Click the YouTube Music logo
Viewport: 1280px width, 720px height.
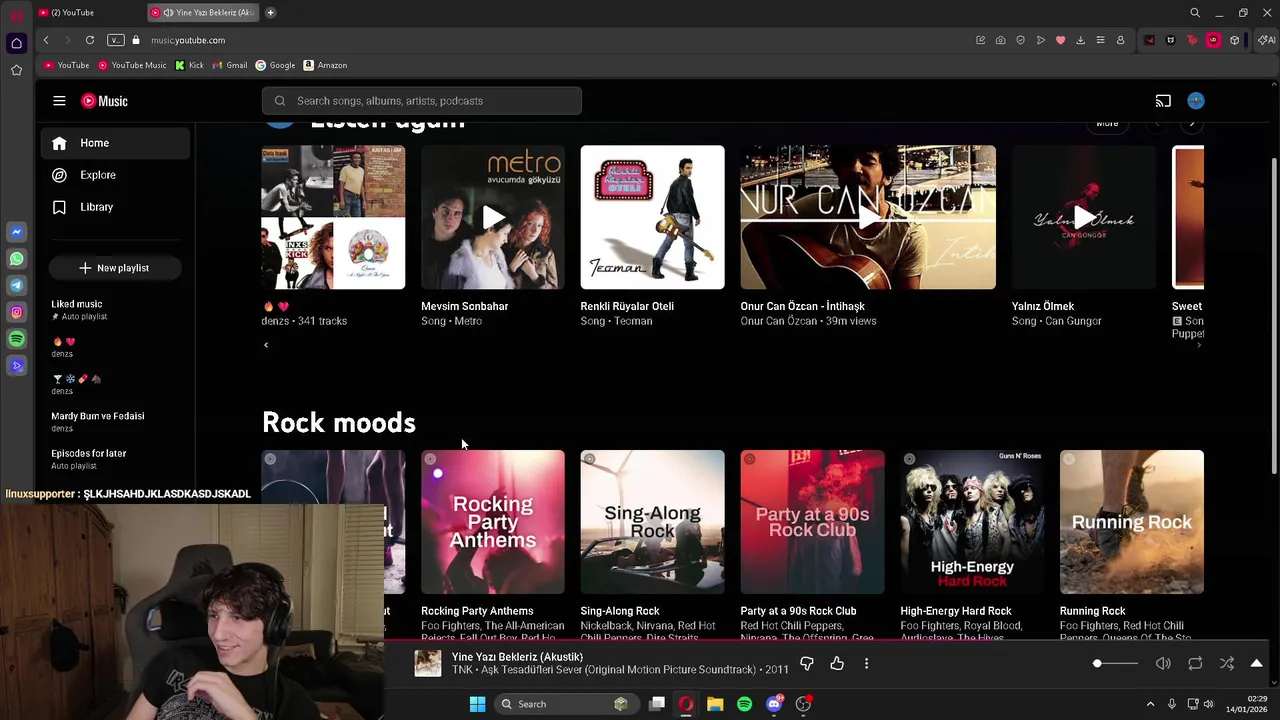104,101
